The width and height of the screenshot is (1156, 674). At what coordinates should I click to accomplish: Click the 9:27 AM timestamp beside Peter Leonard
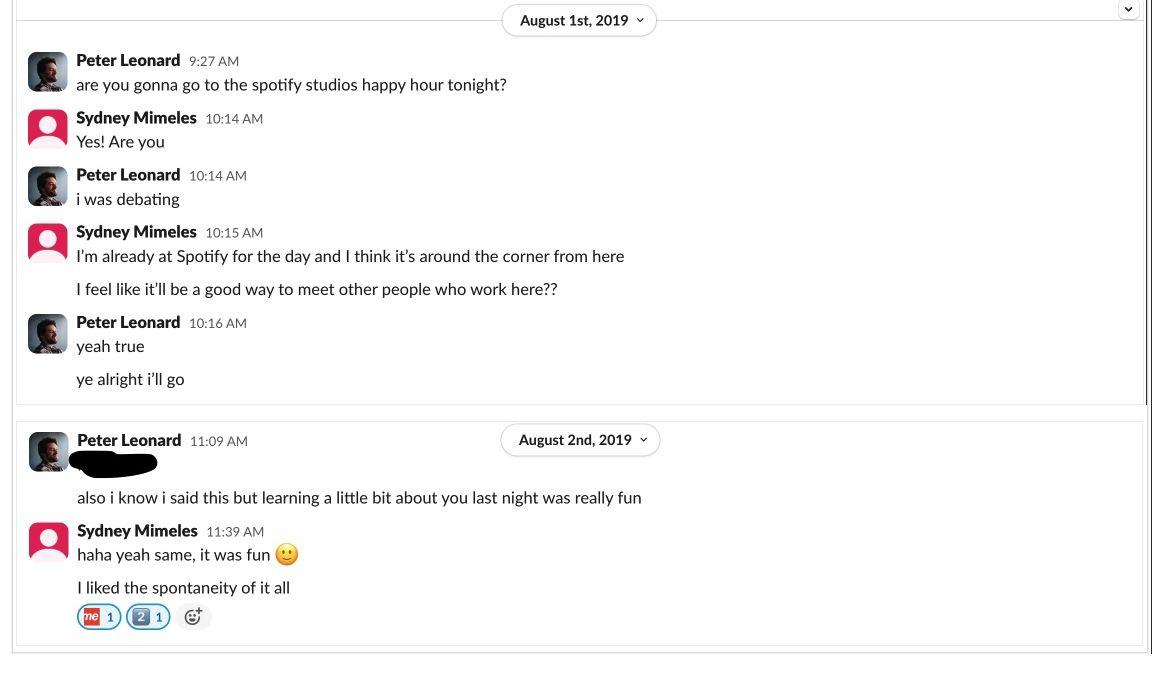pos(214,61)
